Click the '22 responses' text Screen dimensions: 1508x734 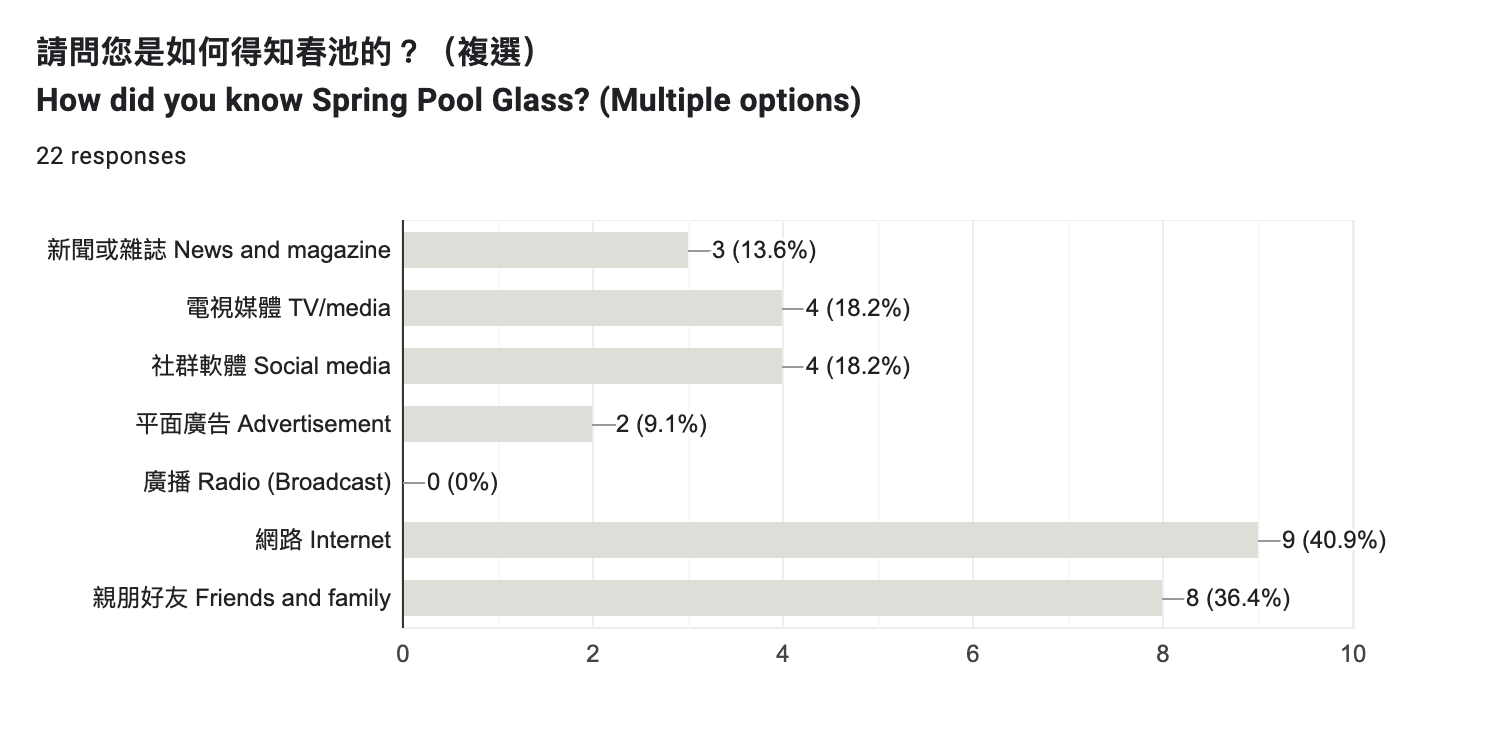coord(111,156)
